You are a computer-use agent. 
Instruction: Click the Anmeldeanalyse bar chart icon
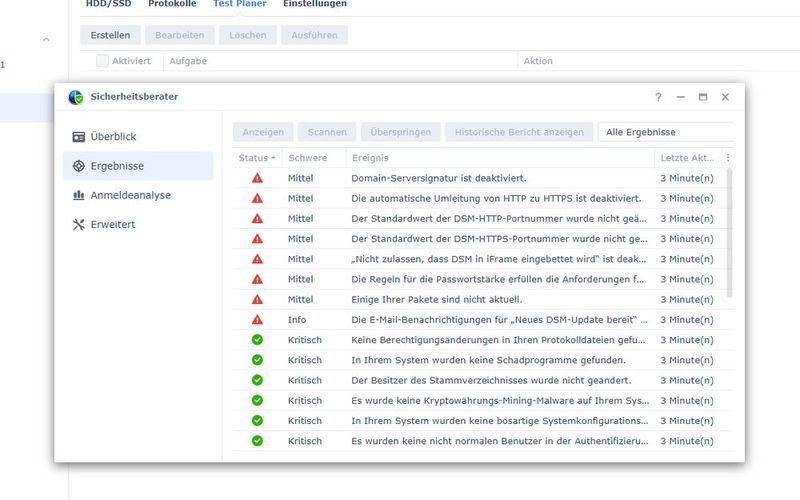coord(79,195)
